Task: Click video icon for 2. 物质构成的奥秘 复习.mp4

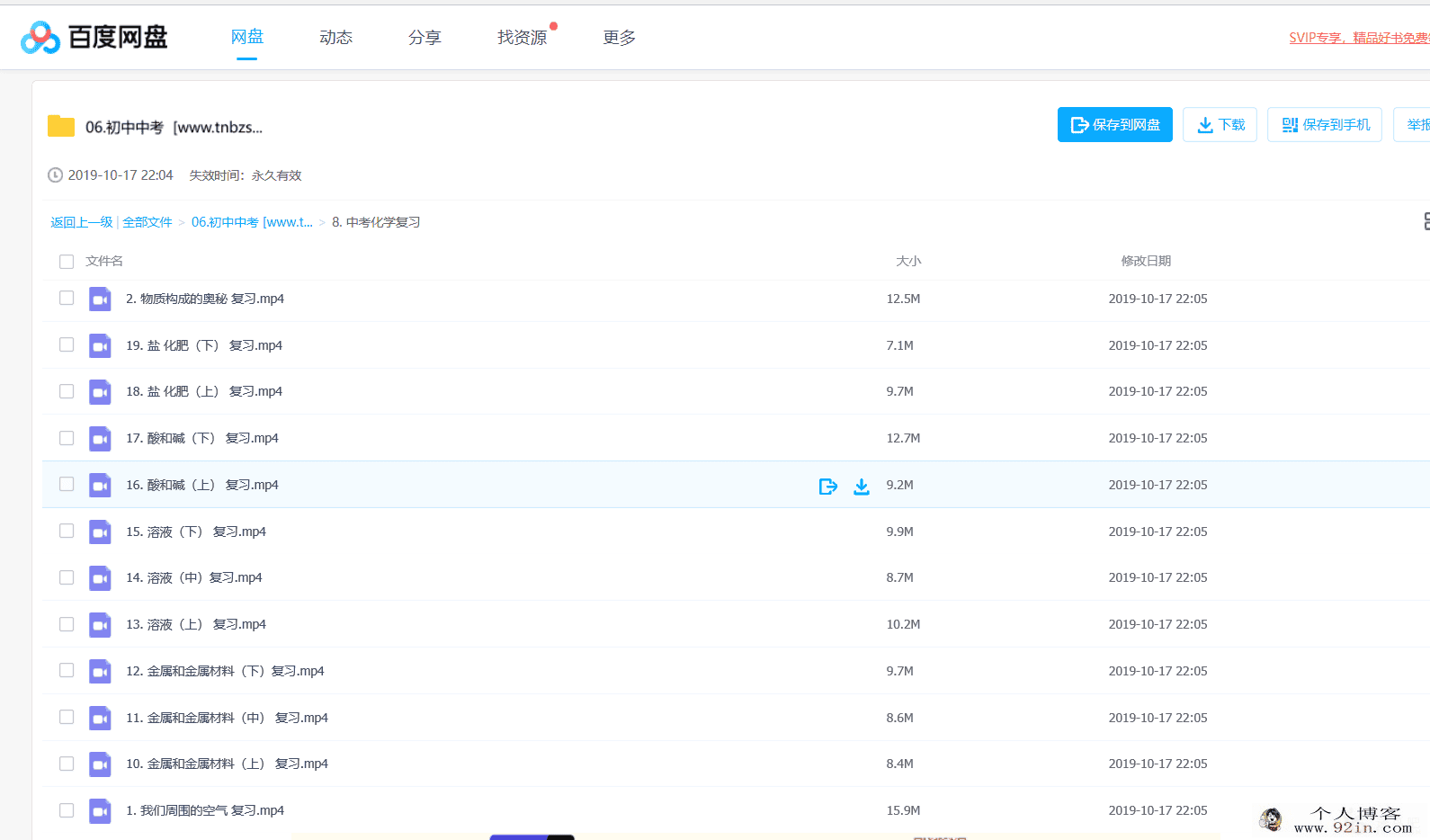Action: (100, 299)
